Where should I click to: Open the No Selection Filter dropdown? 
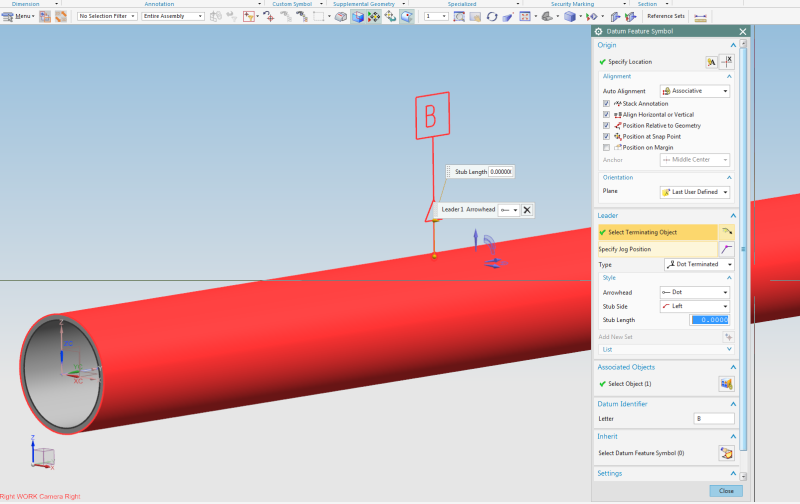107,16
